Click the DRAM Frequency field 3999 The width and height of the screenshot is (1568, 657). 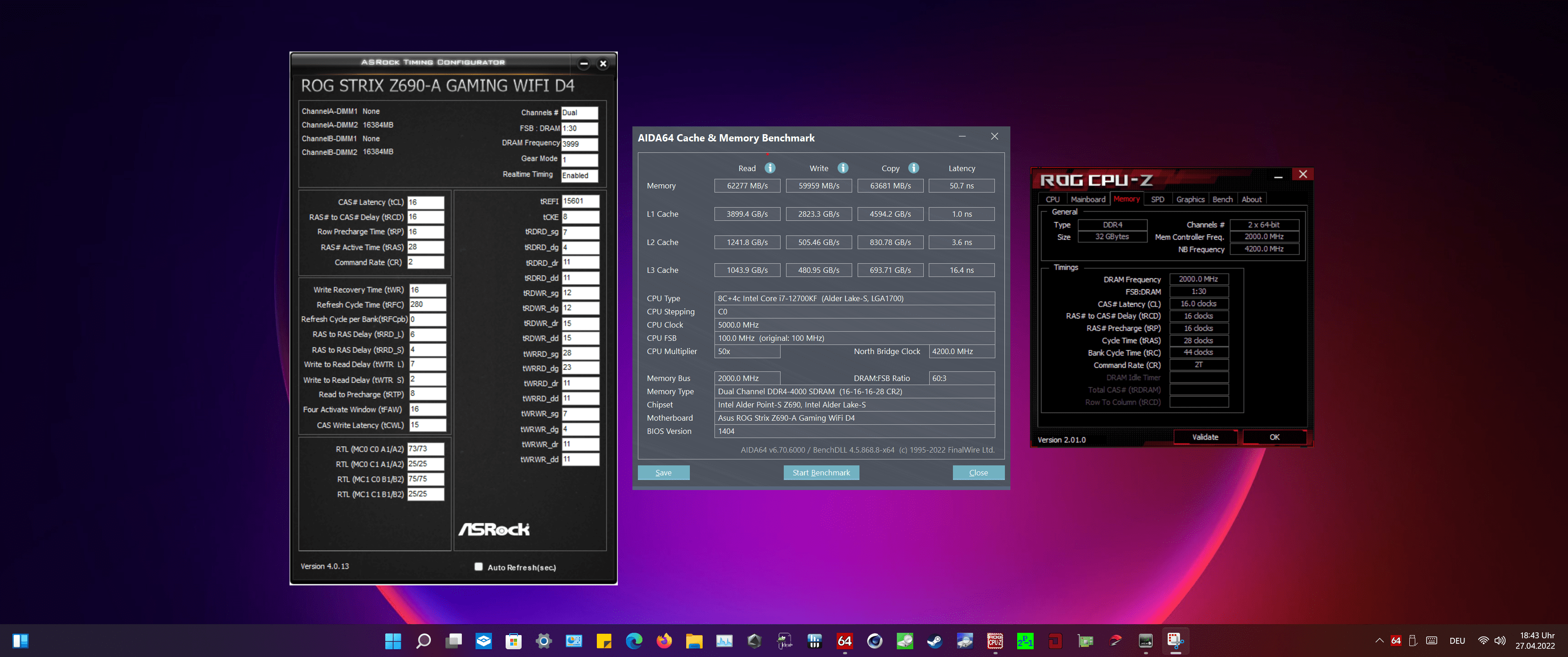pos(580,144)
